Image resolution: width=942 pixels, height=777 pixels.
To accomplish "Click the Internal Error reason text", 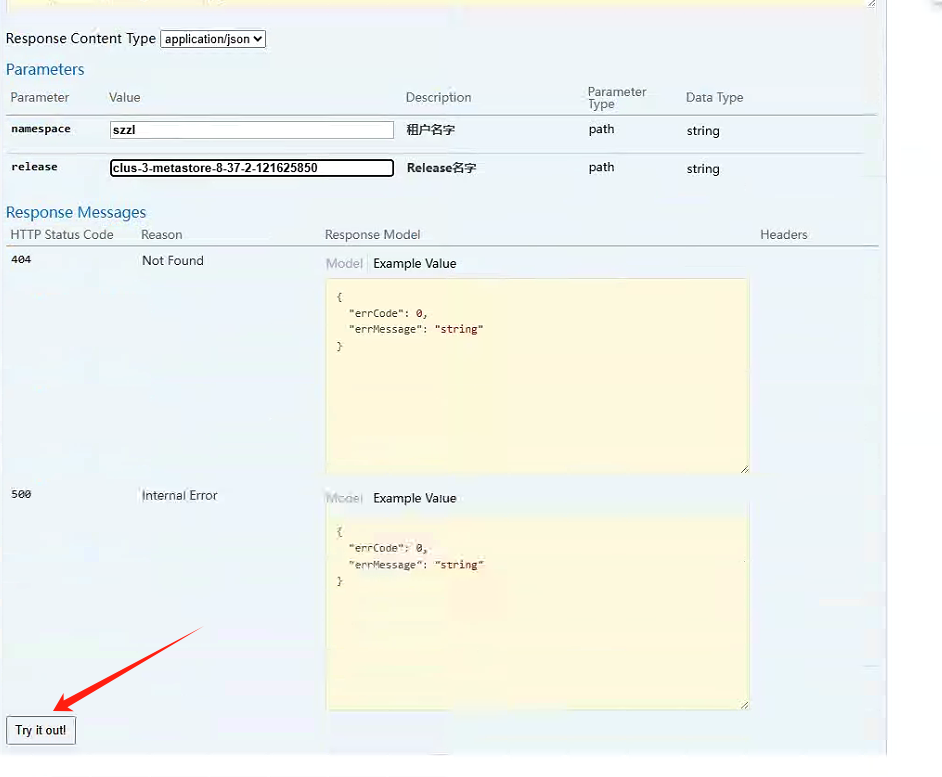I will point(179,495).
